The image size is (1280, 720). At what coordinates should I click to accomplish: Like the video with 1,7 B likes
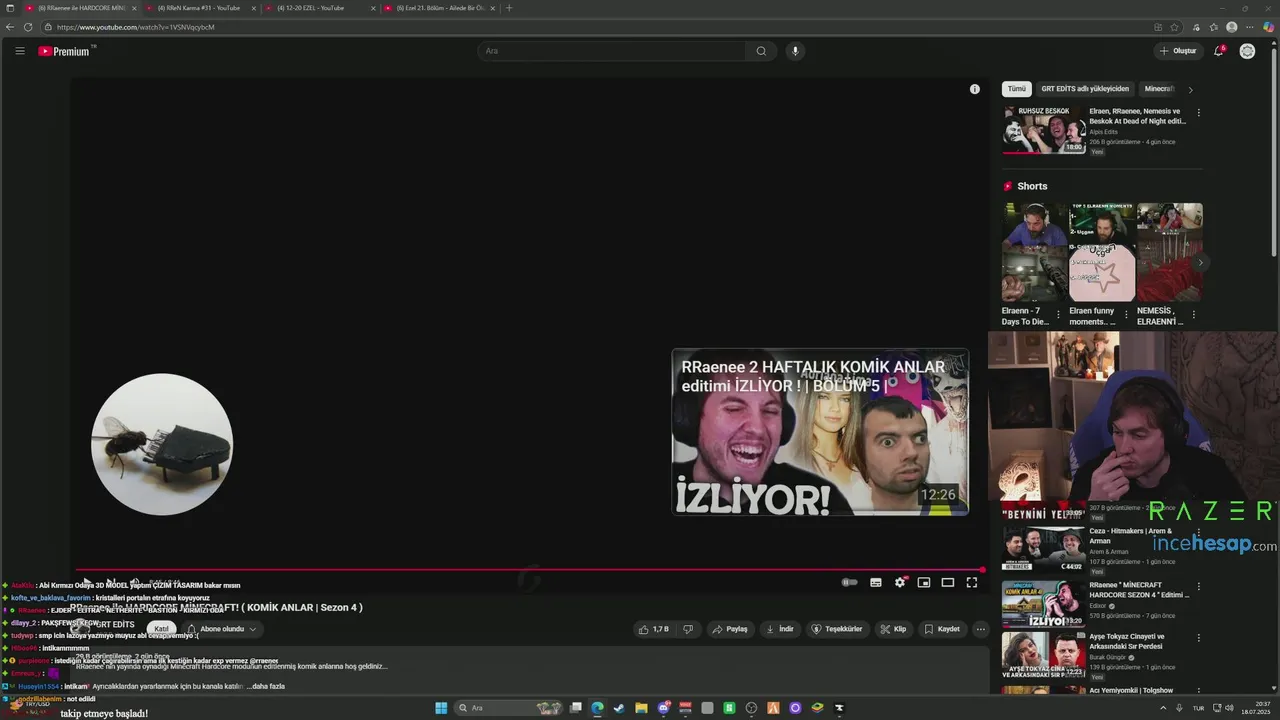653,629
